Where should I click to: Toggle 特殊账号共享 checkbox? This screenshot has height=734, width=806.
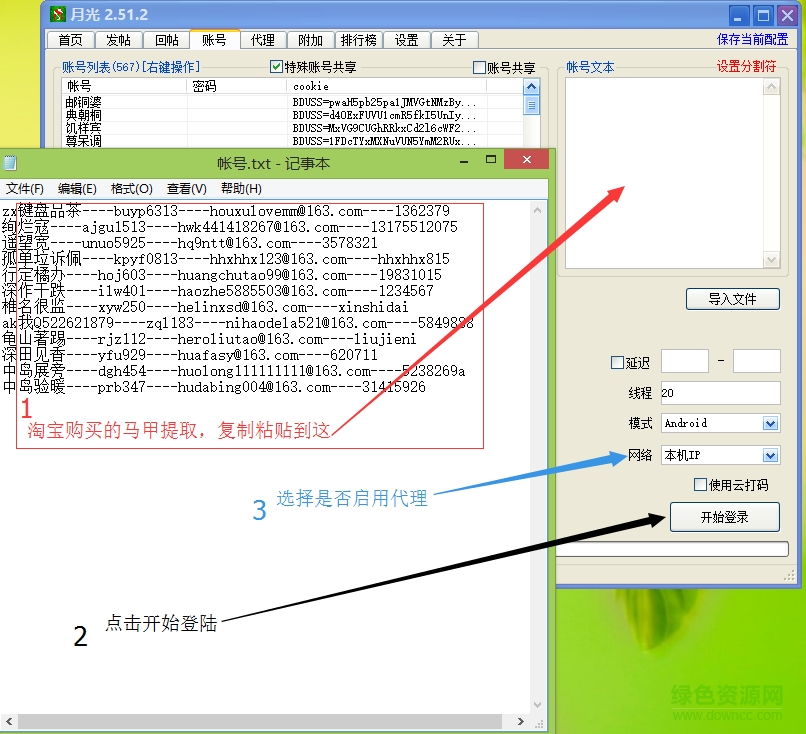point(276,67)
